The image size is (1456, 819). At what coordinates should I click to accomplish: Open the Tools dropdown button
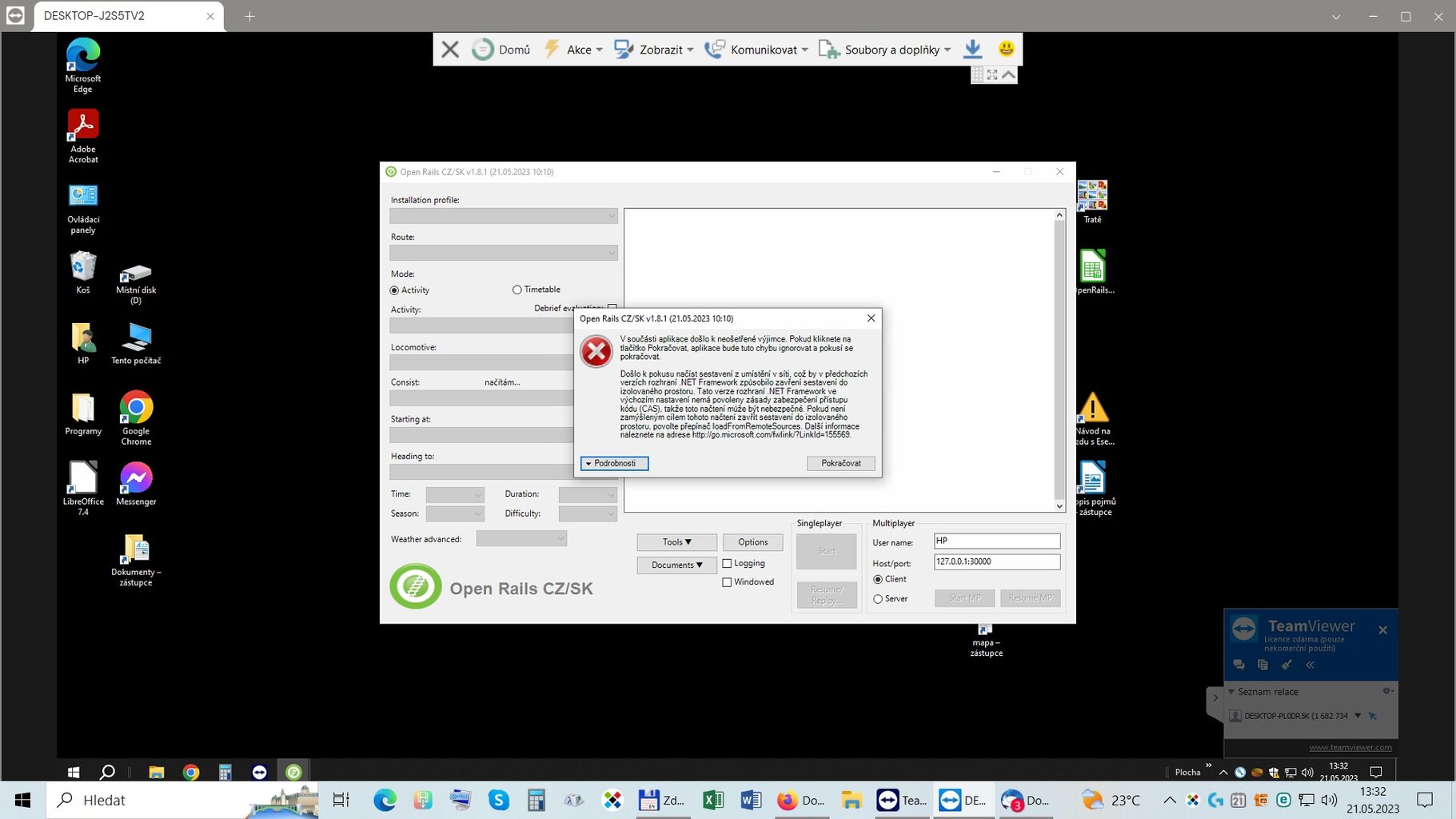click(676, 542)
